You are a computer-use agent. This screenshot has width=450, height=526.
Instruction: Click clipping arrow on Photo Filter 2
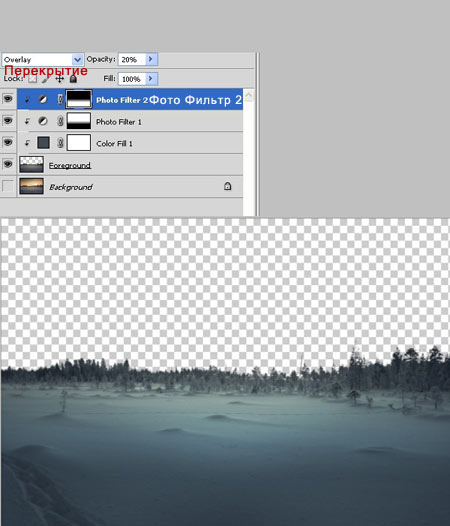point(27,100)
